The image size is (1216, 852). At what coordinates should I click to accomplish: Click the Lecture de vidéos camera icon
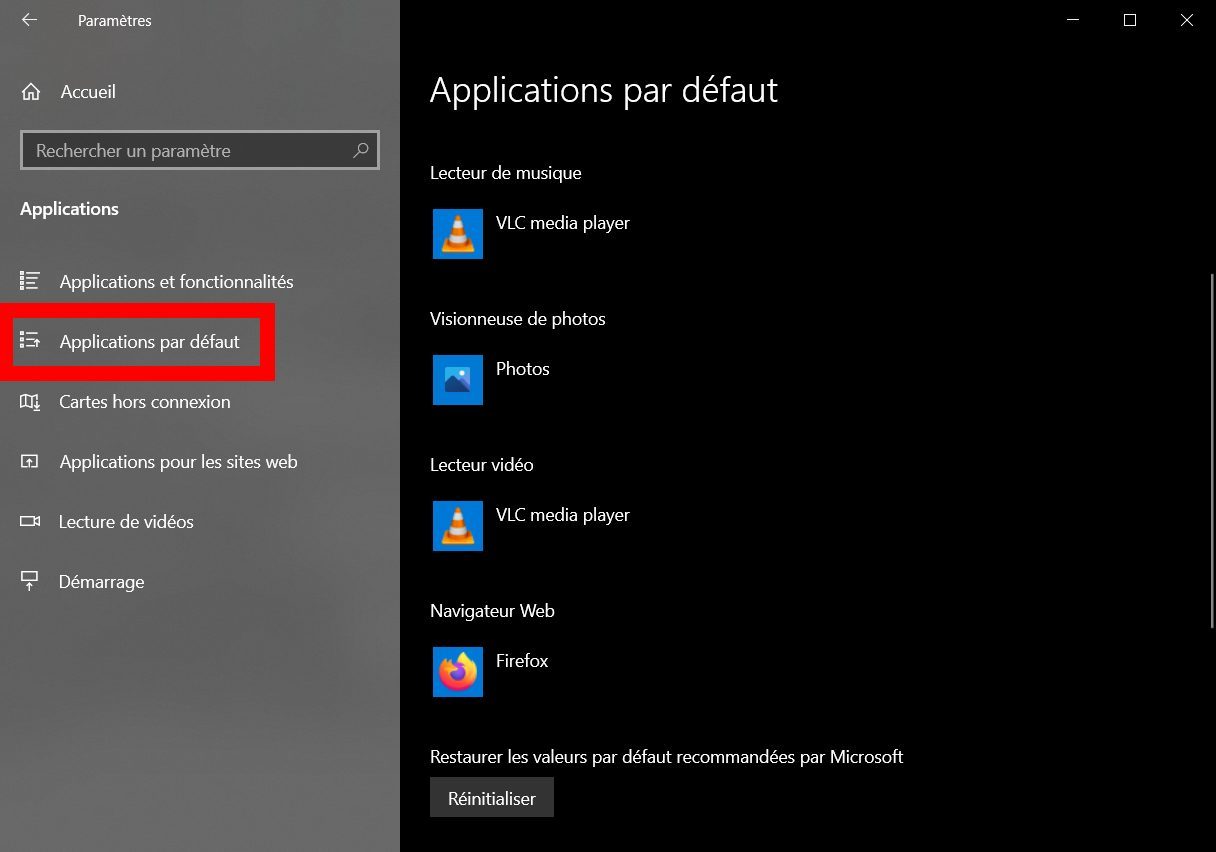click(x=30, y=521)
